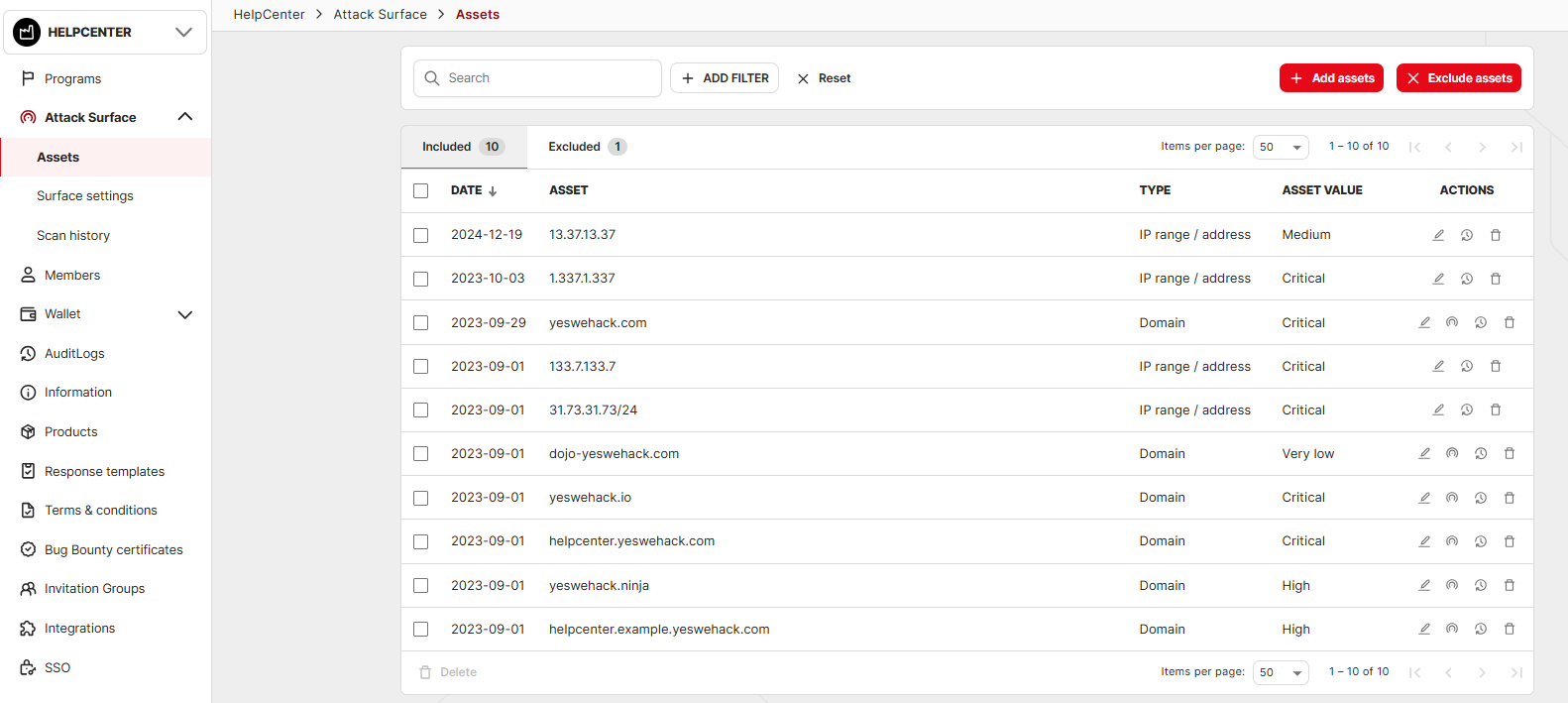
Task: Delete the 1.337.1.337 asset via trash icon
Action: (x=1496, y=279)
